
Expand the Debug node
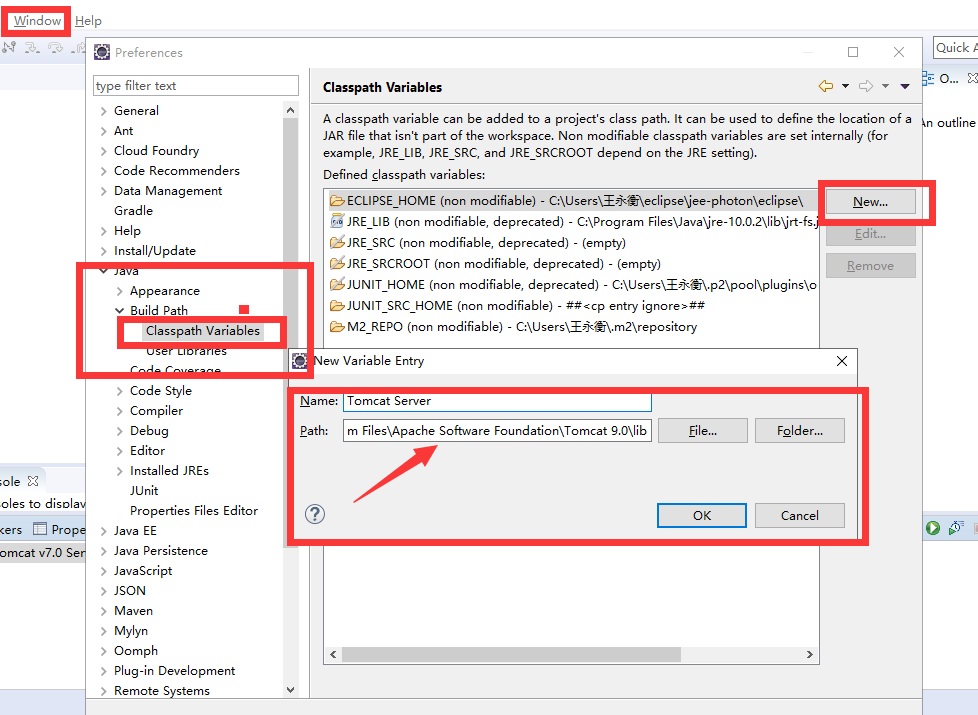pyautogui.click(x=120, y=431)
